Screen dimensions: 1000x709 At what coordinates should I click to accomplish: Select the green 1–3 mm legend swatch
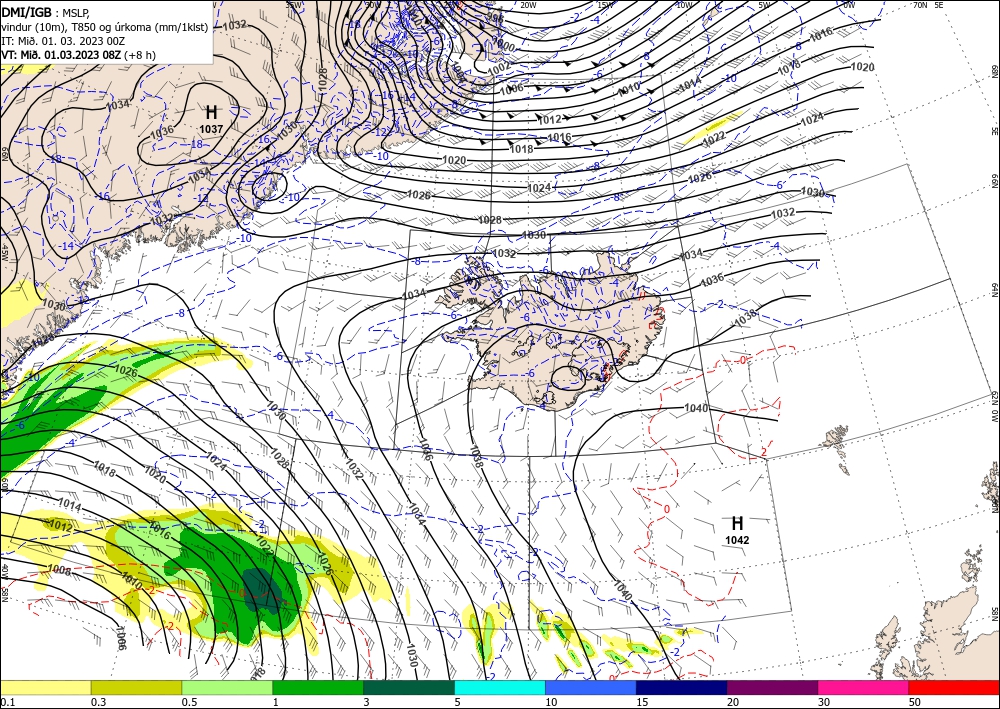(x=318, y=687)
